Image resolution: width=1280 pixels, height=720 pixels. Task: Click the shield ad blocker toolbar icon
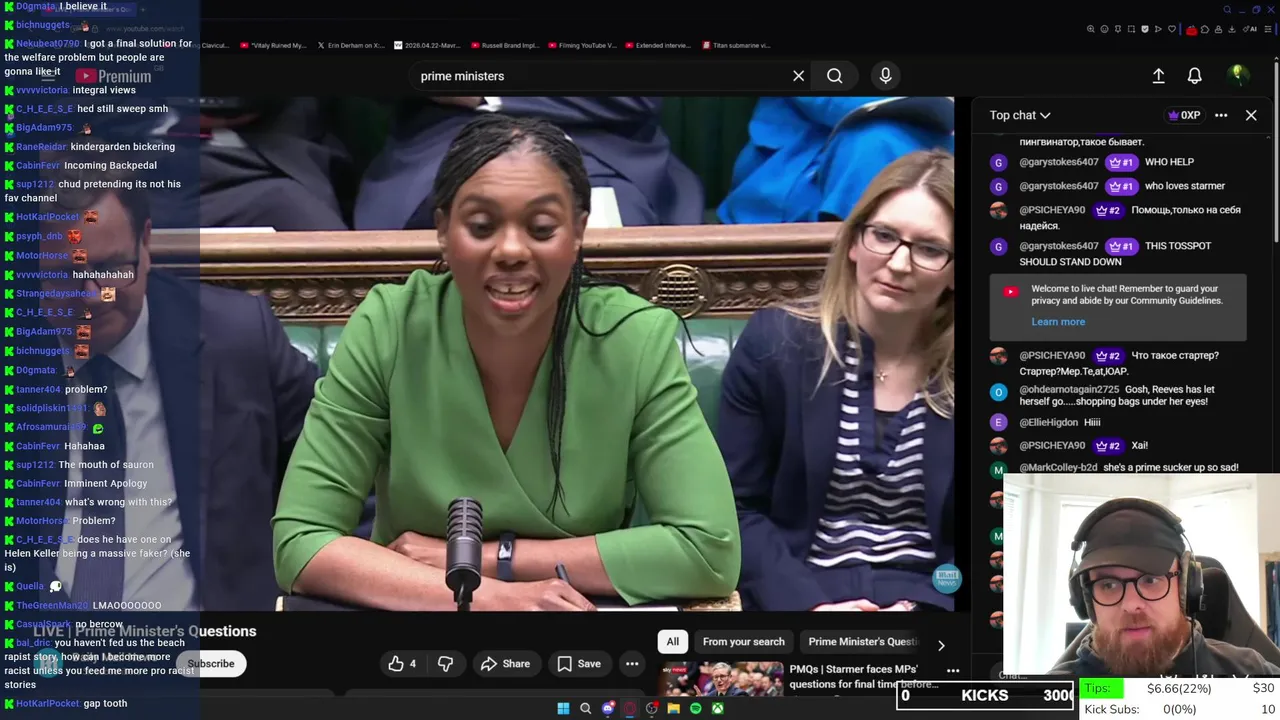1145,29
